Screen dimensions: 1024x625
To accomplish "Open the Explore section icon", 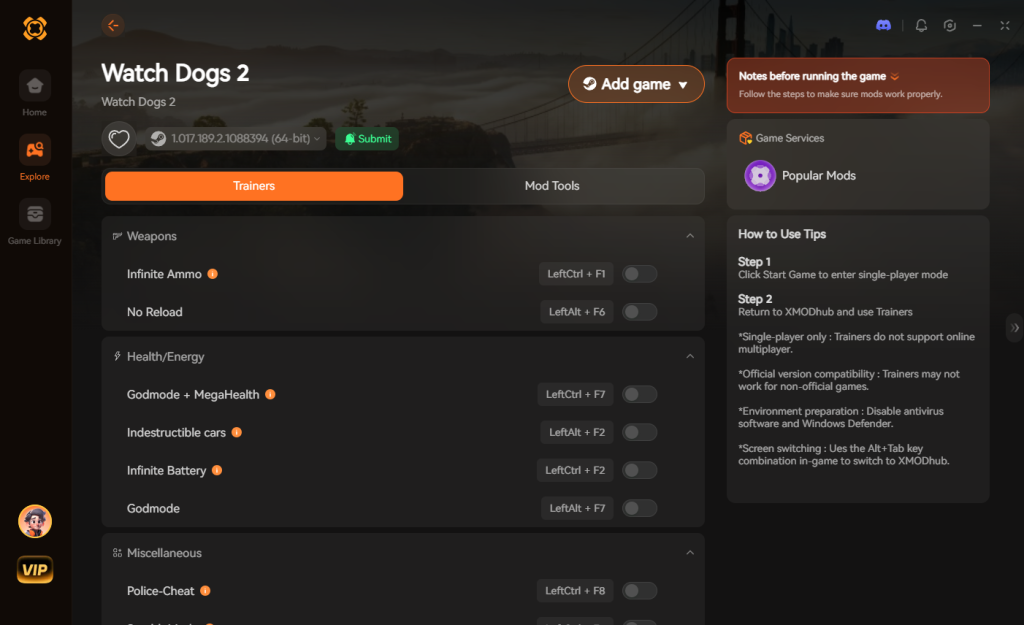I will point(35,150).
